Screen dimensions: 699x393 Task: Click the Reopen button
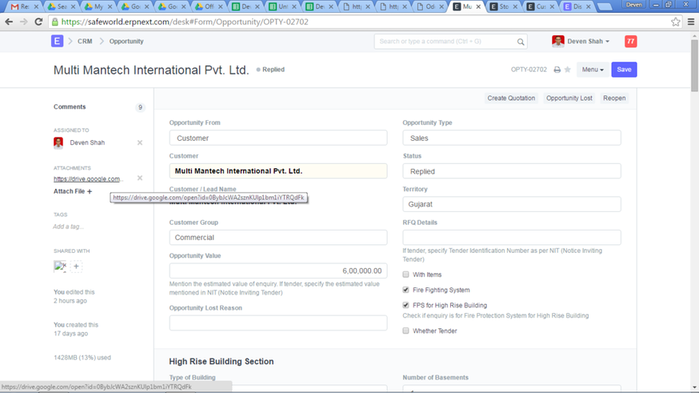[614, 98]
